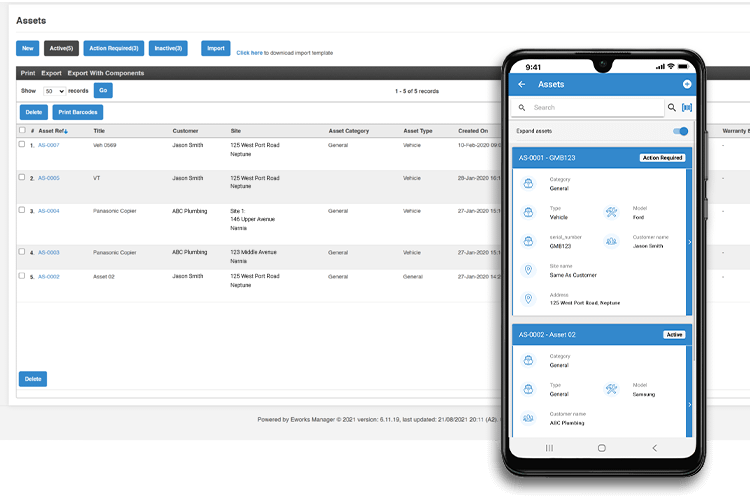Tap the back arrow in the phone Assets header
This screenshot has width=750, height=500.
point(521,85)
